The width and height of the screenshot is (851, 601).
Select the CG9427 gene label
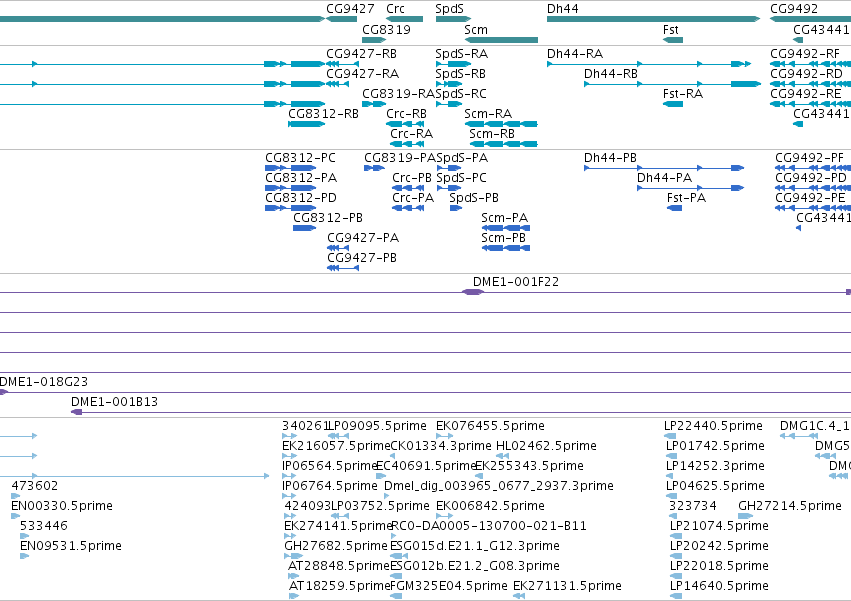tap(350, 9)
